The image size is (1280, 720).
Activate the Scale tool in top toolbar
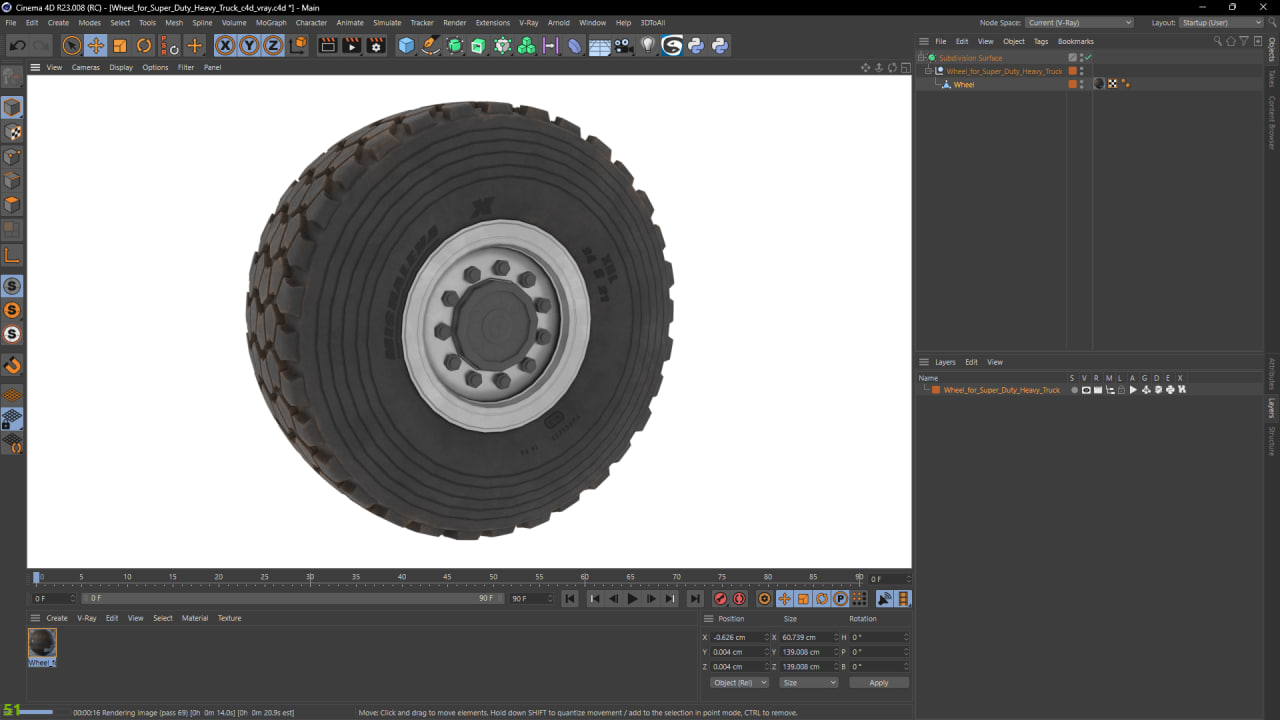120,45
